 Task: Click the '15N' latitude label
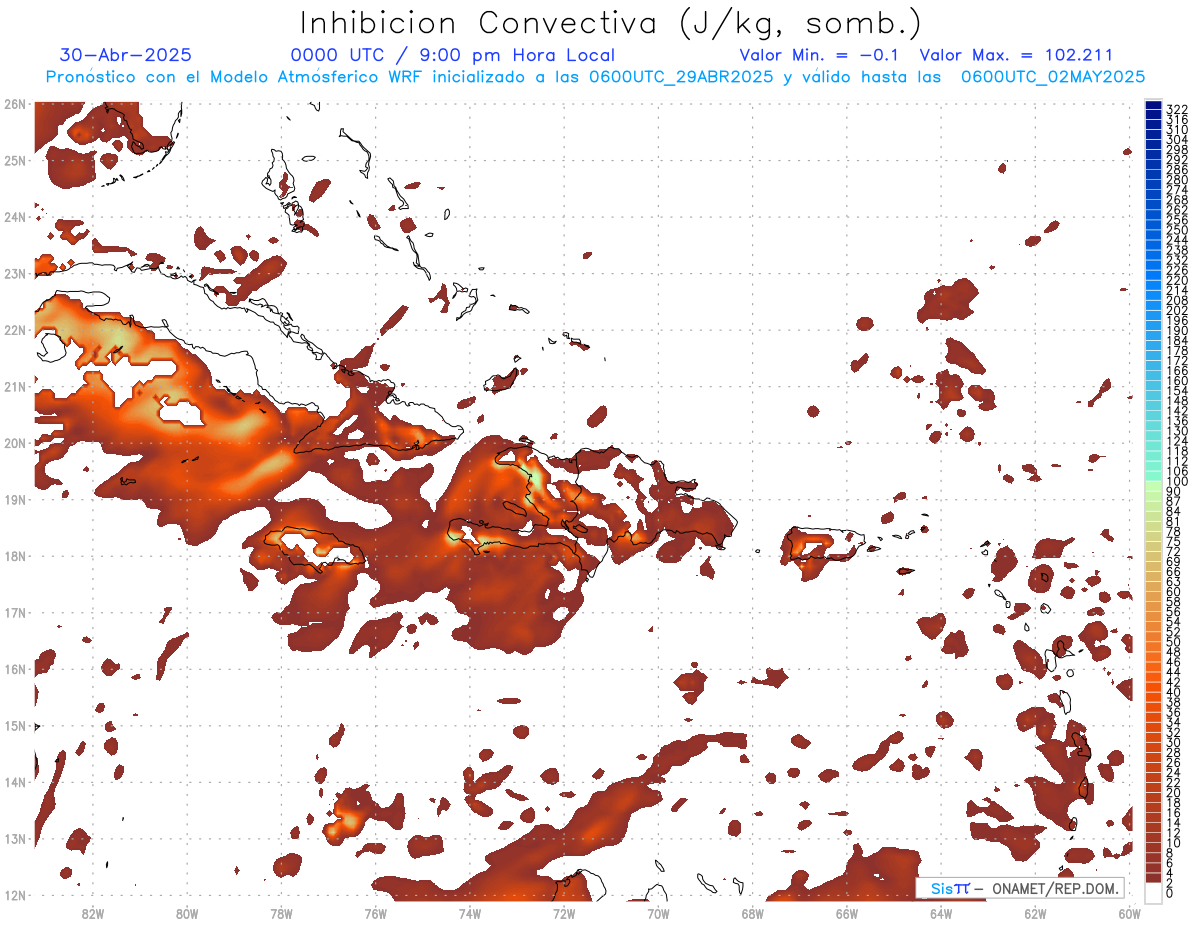(x=14, y=725)
